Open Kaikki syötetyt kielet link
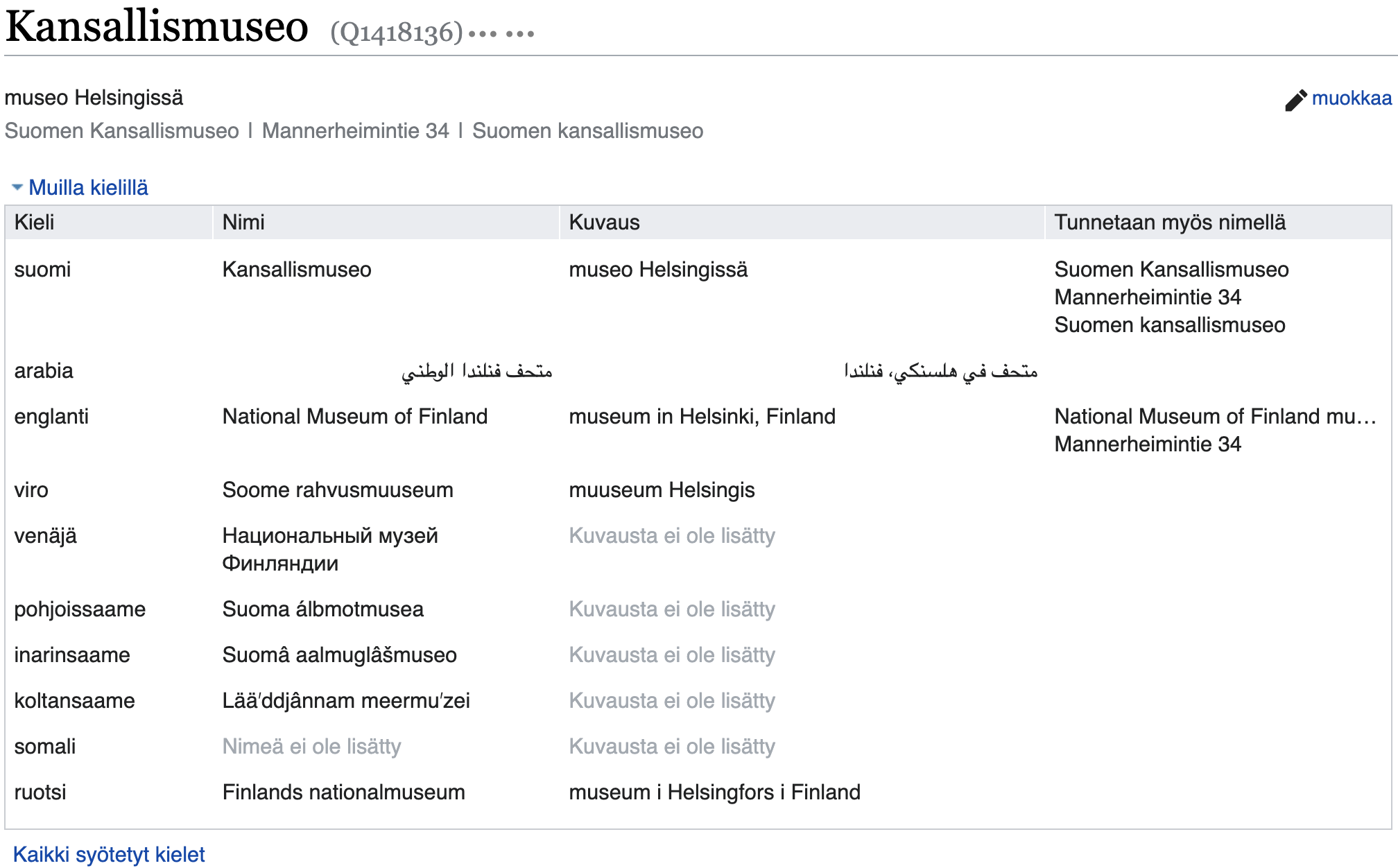The height and width of the screenshot is (868, 1398). [109, 854]
